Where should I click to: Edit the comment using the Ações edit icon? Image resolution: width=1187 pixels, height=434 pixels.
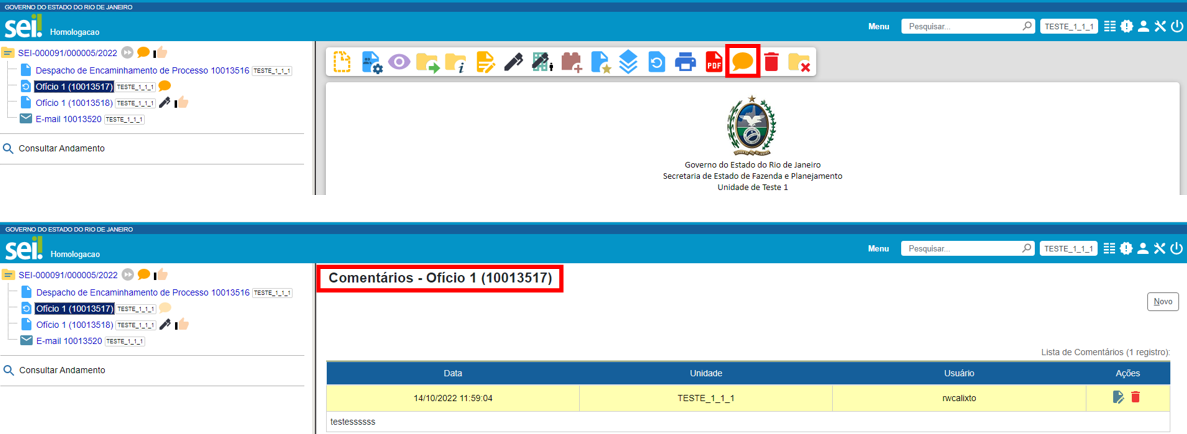(x=1118, y=398)
